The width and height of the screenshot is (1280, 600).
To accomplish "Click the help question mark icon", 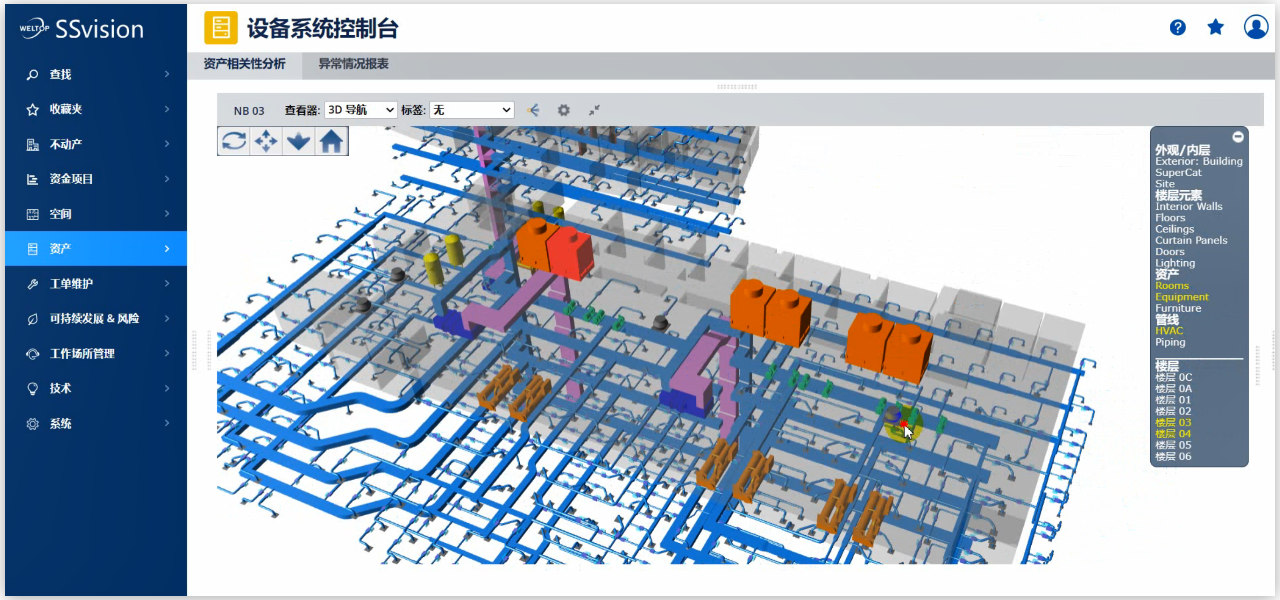I will coord(1178,27).
